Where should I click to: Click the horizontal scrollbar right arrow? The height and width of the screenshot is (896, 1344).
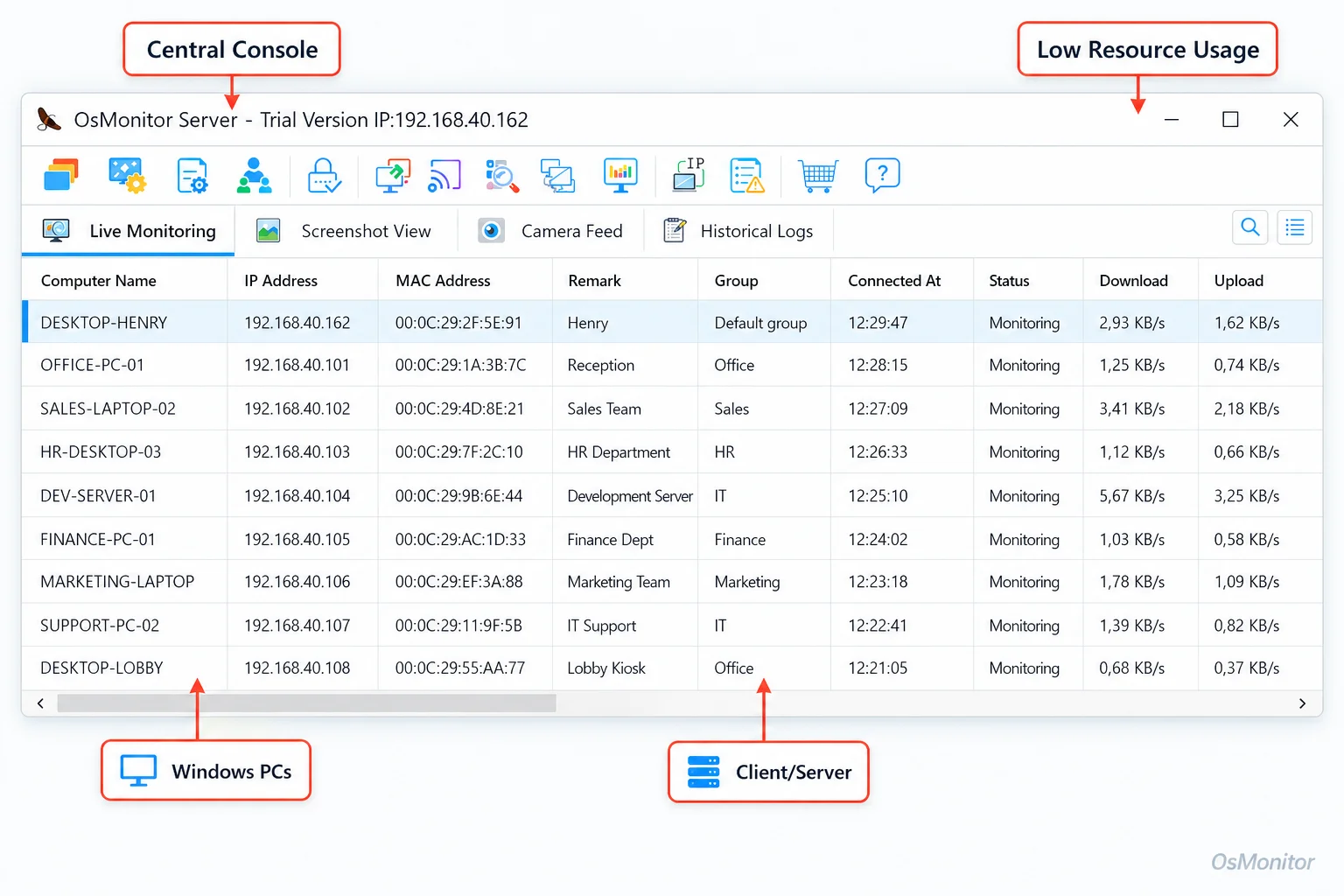pyautogui.click(x=1302, y=703)
